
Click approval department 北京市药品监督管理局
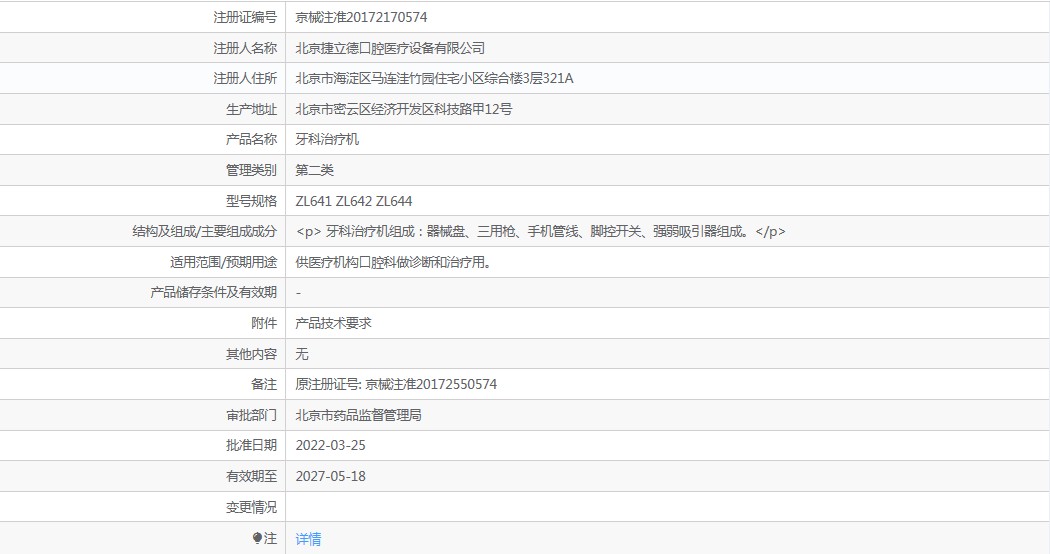pyautogui.click(x=359, y=415)
